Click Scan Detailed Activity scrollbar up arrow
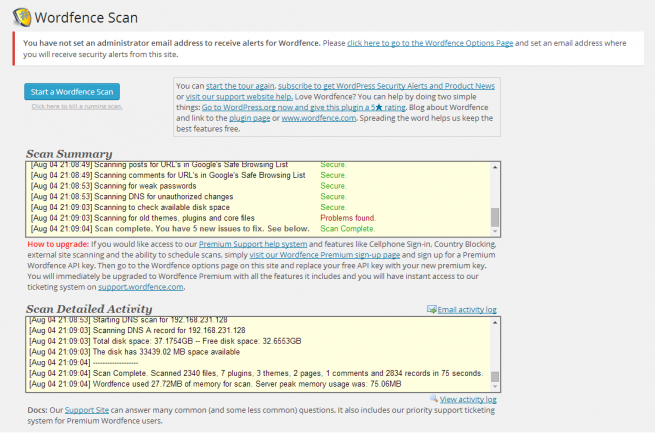The width and height of the screenshot is (655, 433). point(495,323)
